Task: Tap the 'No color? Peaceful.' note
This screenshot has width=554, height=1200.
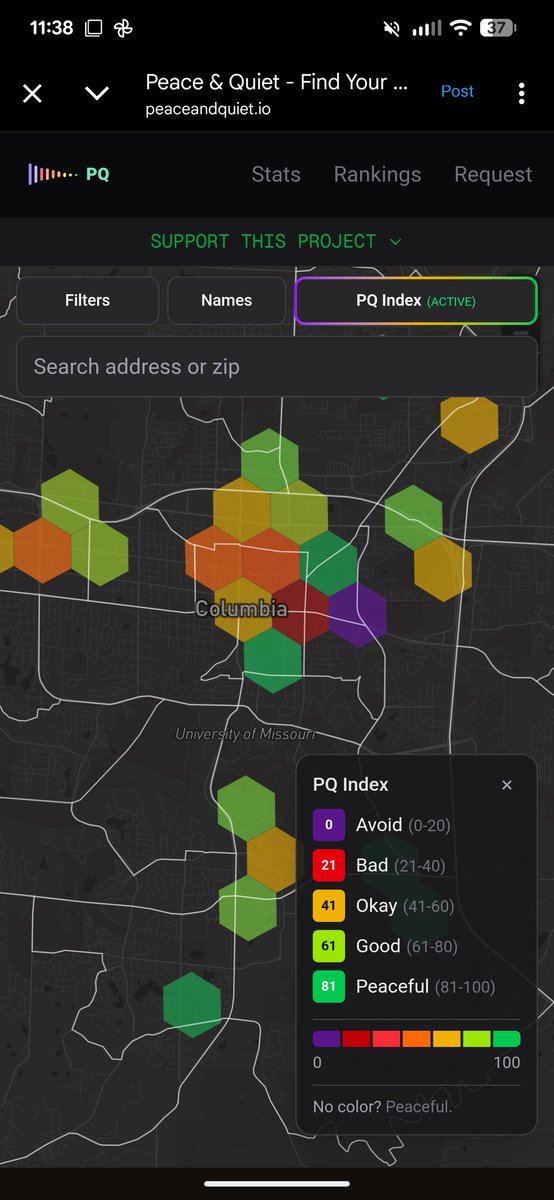Action: (x=383, y=1107)
